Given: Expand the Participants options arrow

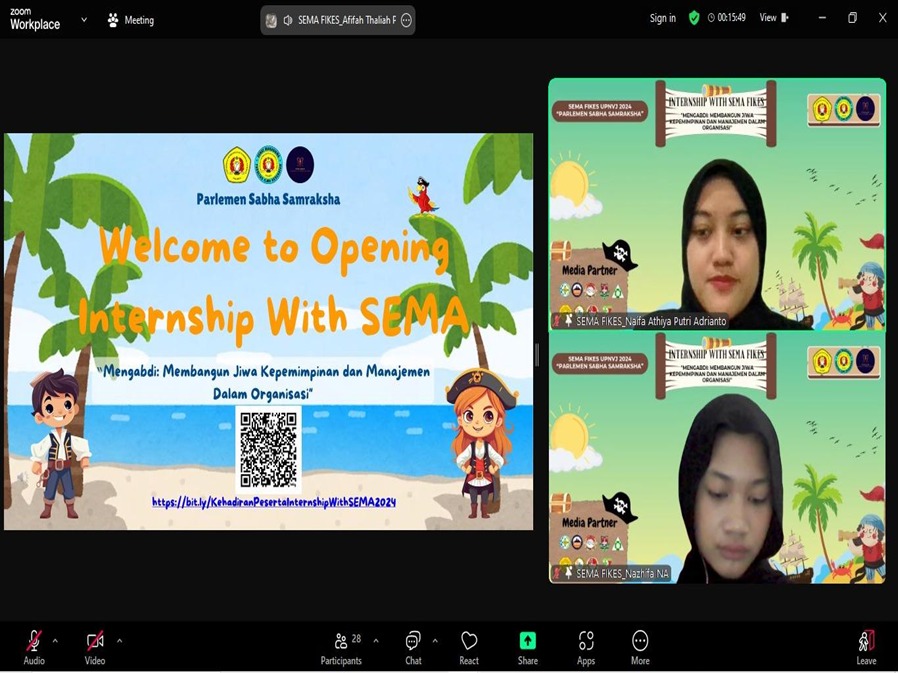Looking at the screenshot, I should (x=376, y=640).
